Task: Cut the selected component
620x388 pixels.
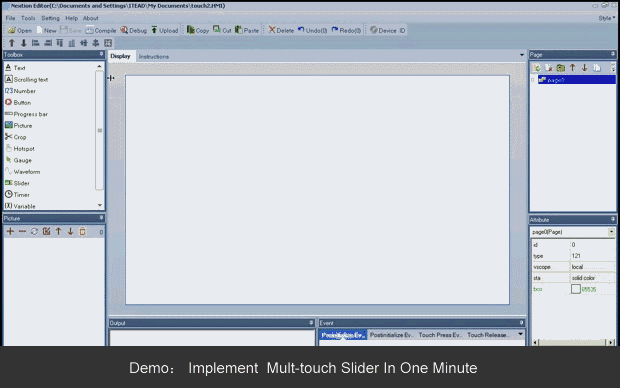Action: pos(222,30)
